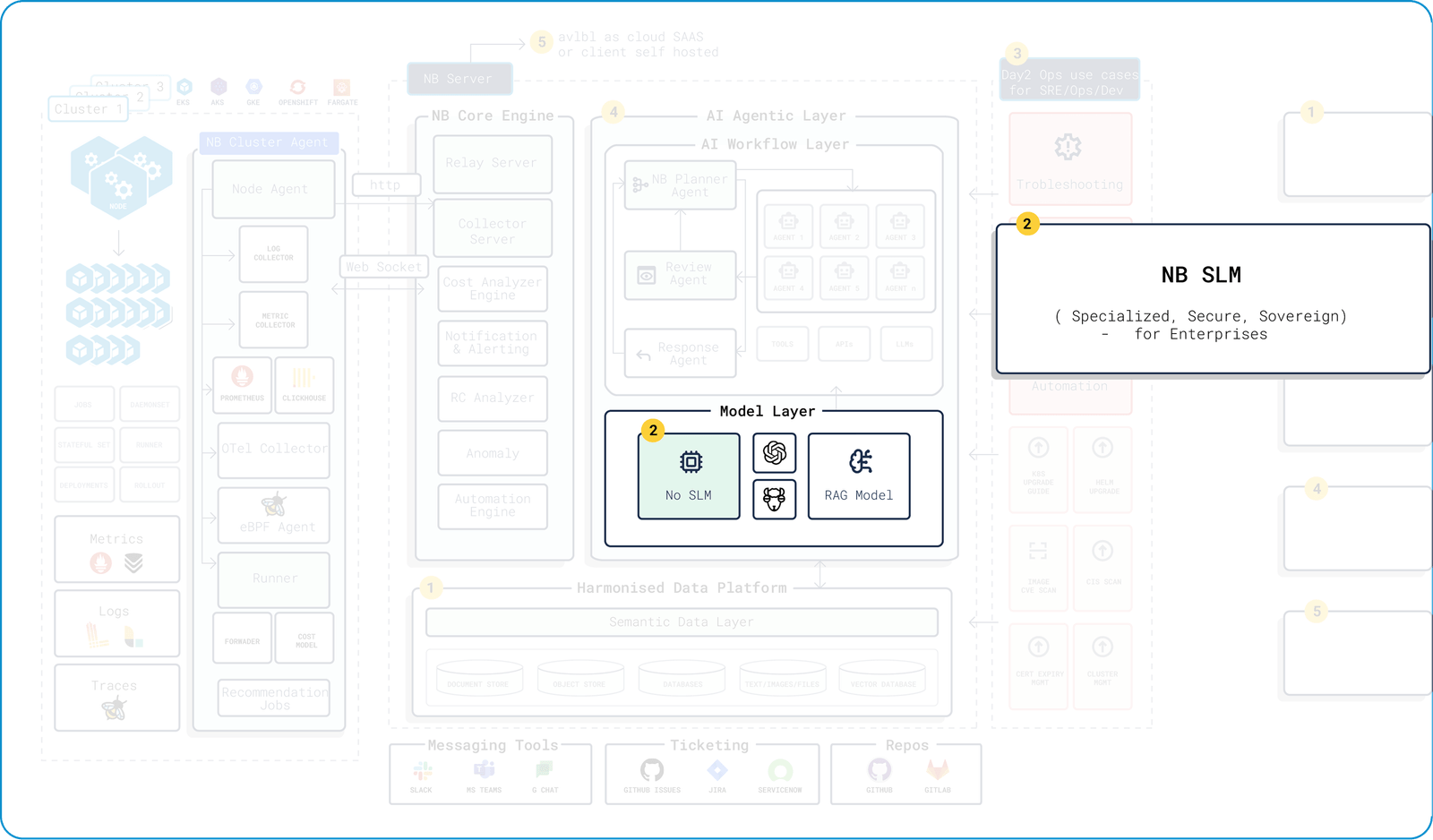Click the Fargate icon

click(x=341, y=87)
